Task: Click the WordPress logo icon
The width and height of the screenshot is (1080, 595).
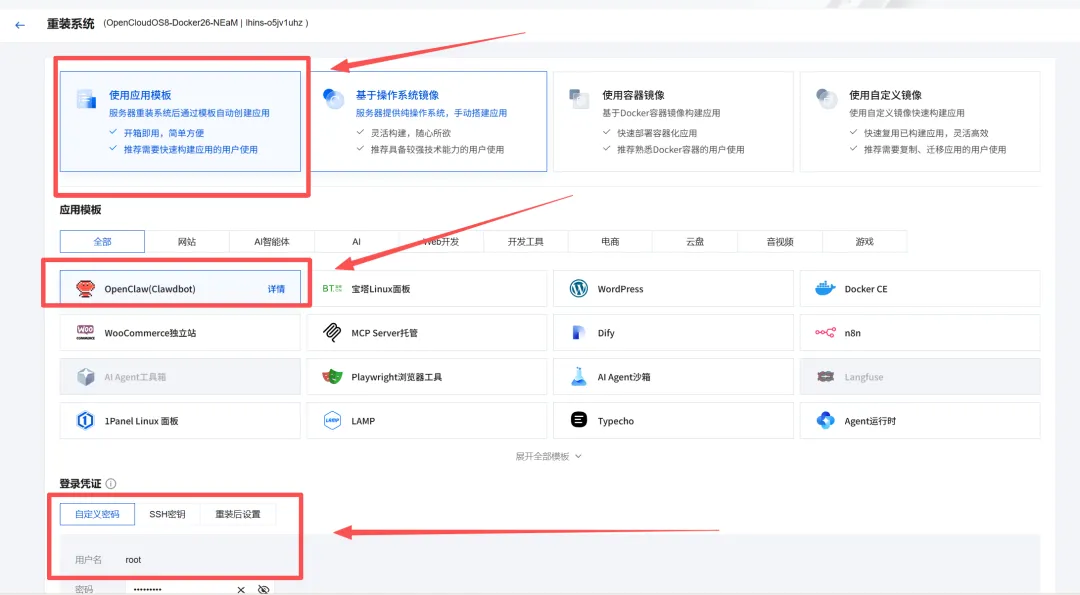Action: coord(579,289)
